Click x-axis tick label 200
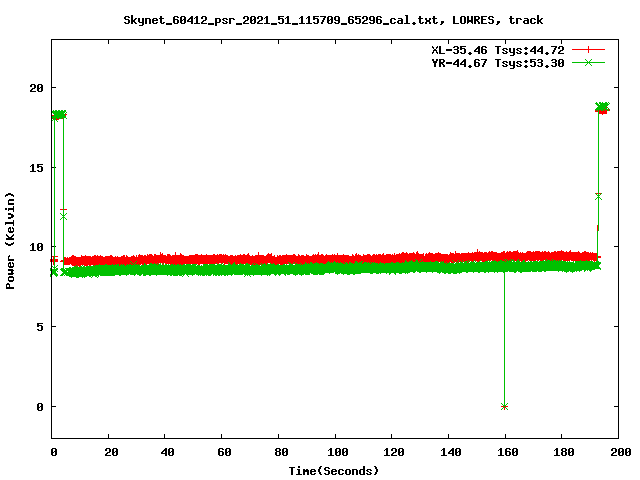 click(x=621, y=452)
